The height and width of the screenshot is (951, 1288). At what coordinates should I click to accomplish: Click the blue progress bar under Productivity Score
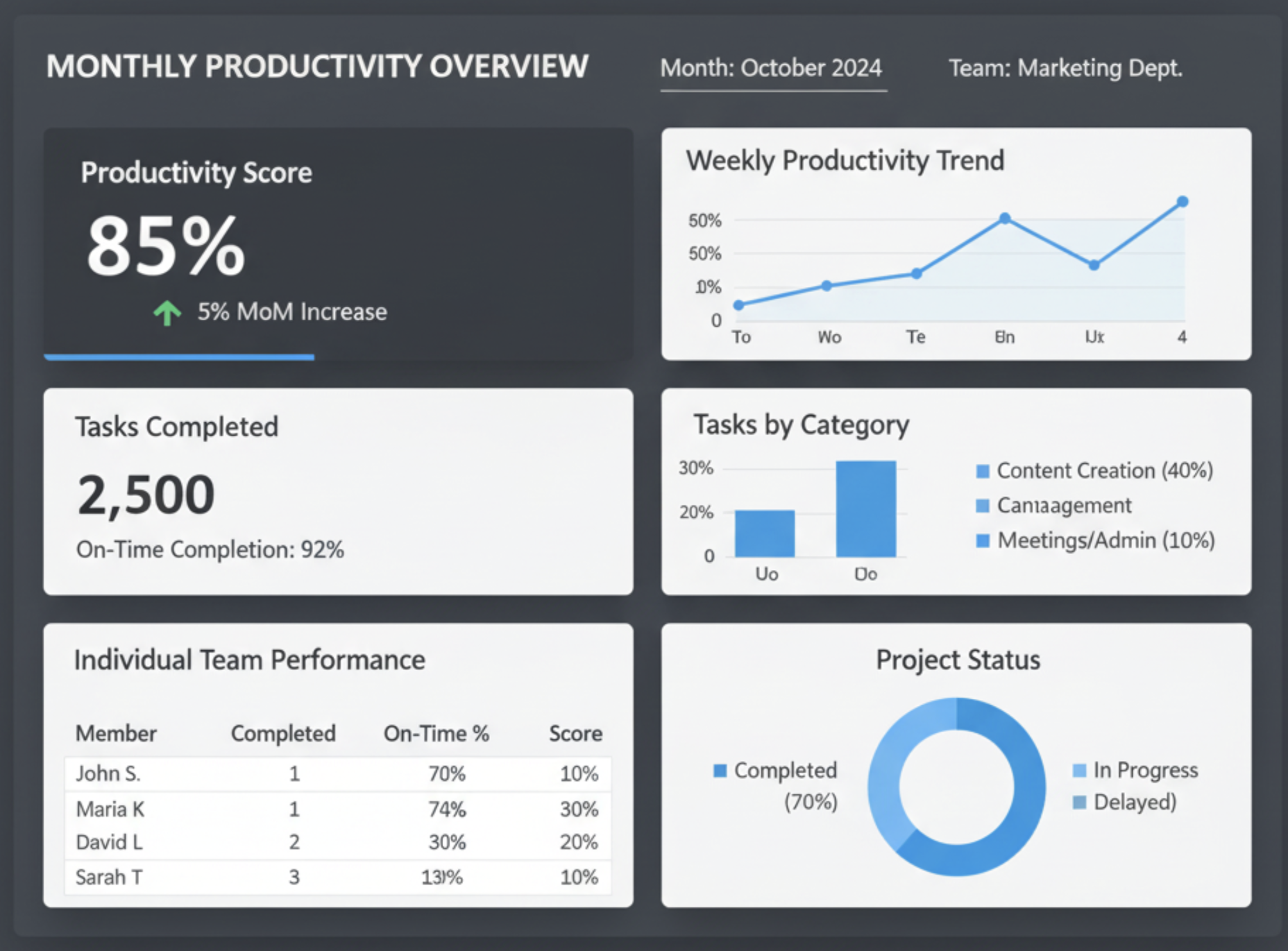click(178, 356)
